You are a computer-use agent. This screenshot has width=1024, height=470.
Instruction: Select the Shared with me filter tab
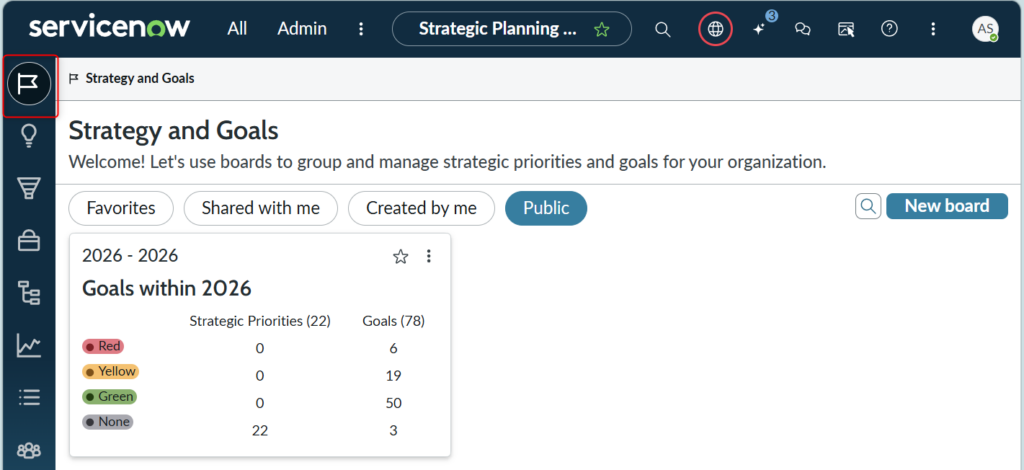pos(261,208)
